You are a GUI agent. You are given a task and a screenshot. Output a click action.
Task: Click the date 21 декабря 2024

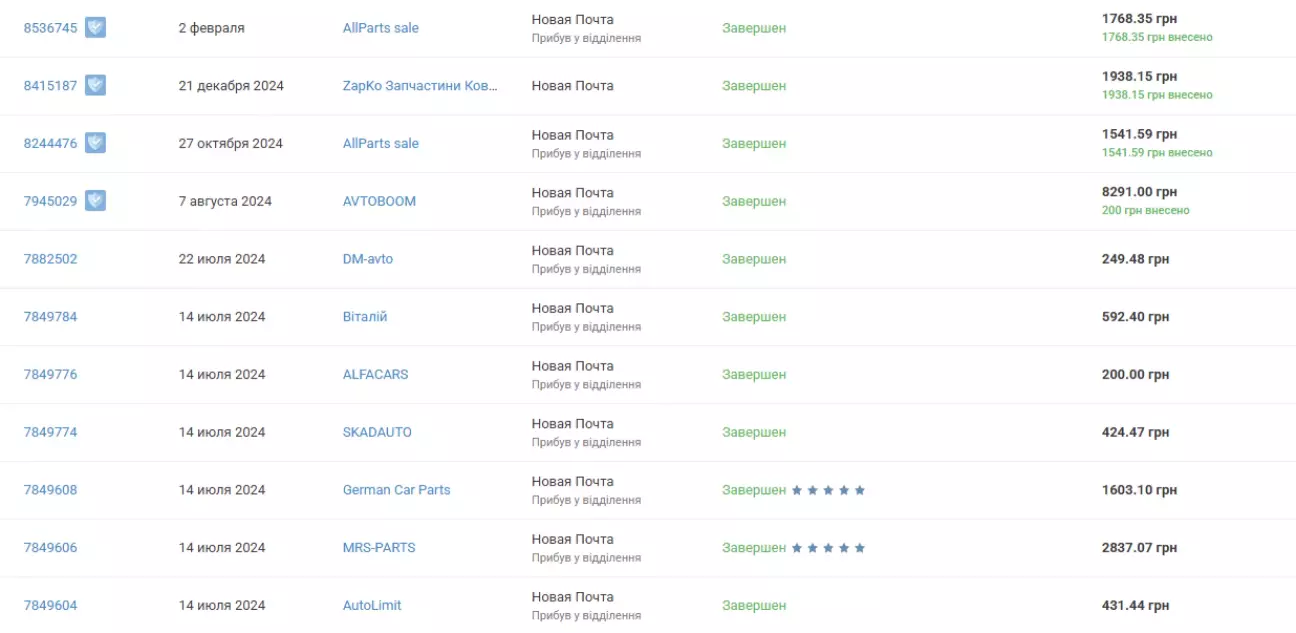pos(231,86)
